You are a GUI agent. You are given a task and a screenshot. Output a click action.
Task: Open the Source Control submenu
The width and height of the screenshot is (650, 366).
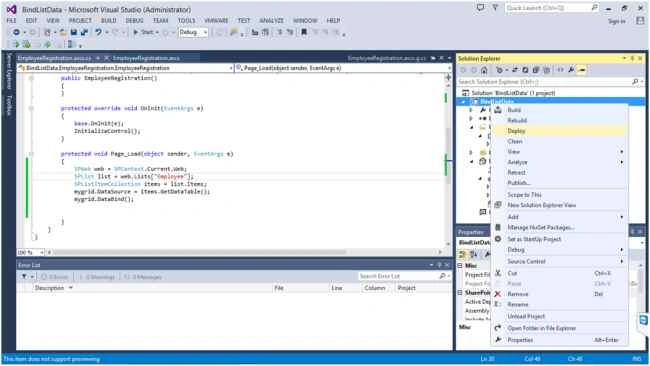coord(559,262)
